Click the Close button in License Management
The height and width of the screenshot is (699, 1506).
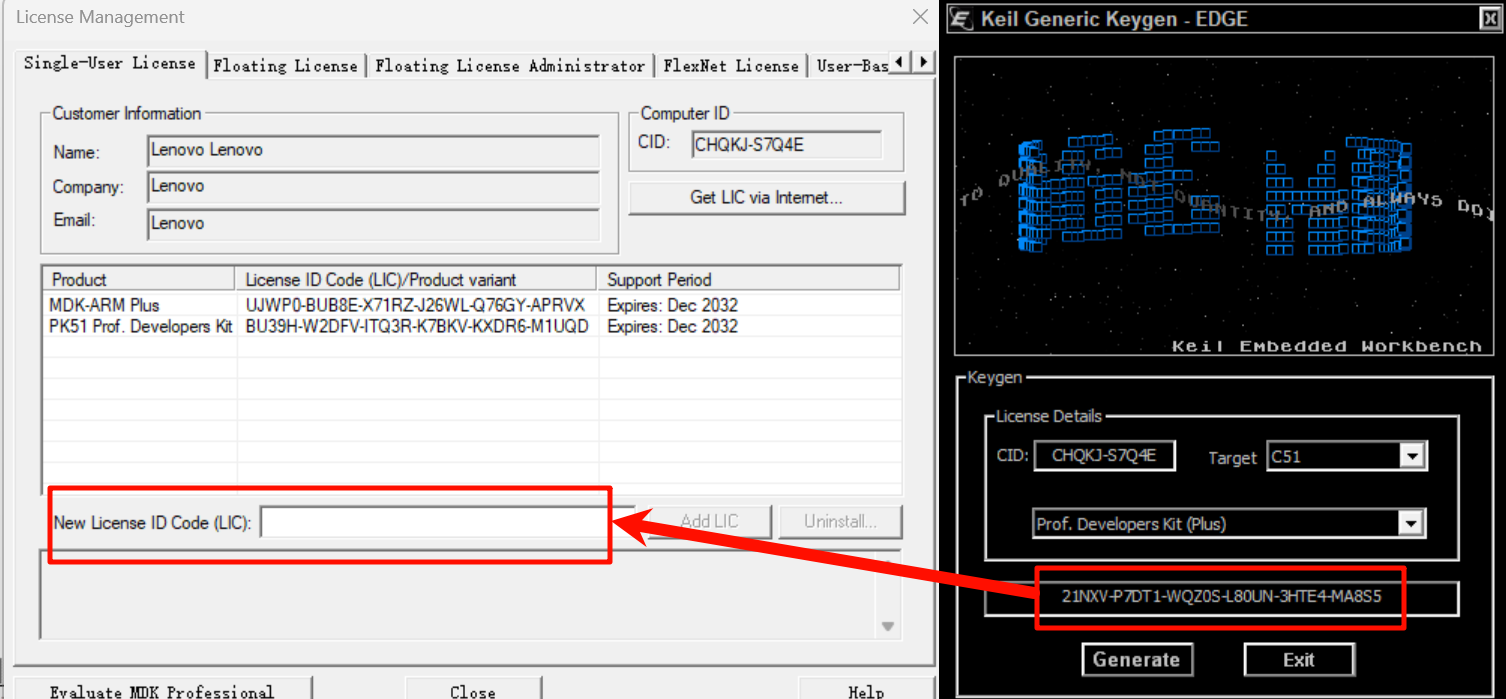click(473, 688)
